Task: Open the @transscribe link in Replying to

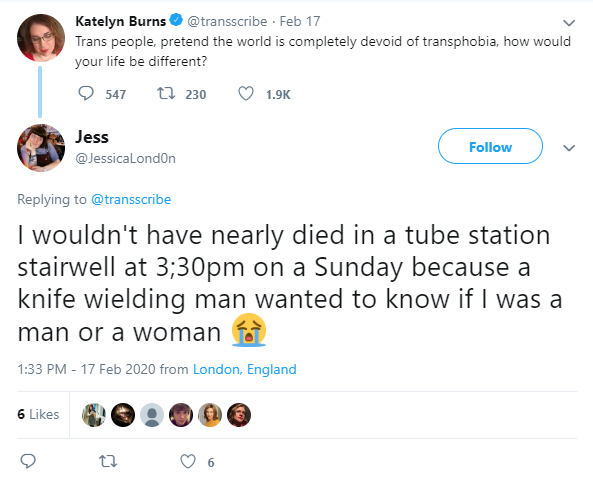Action: (131, 199)
